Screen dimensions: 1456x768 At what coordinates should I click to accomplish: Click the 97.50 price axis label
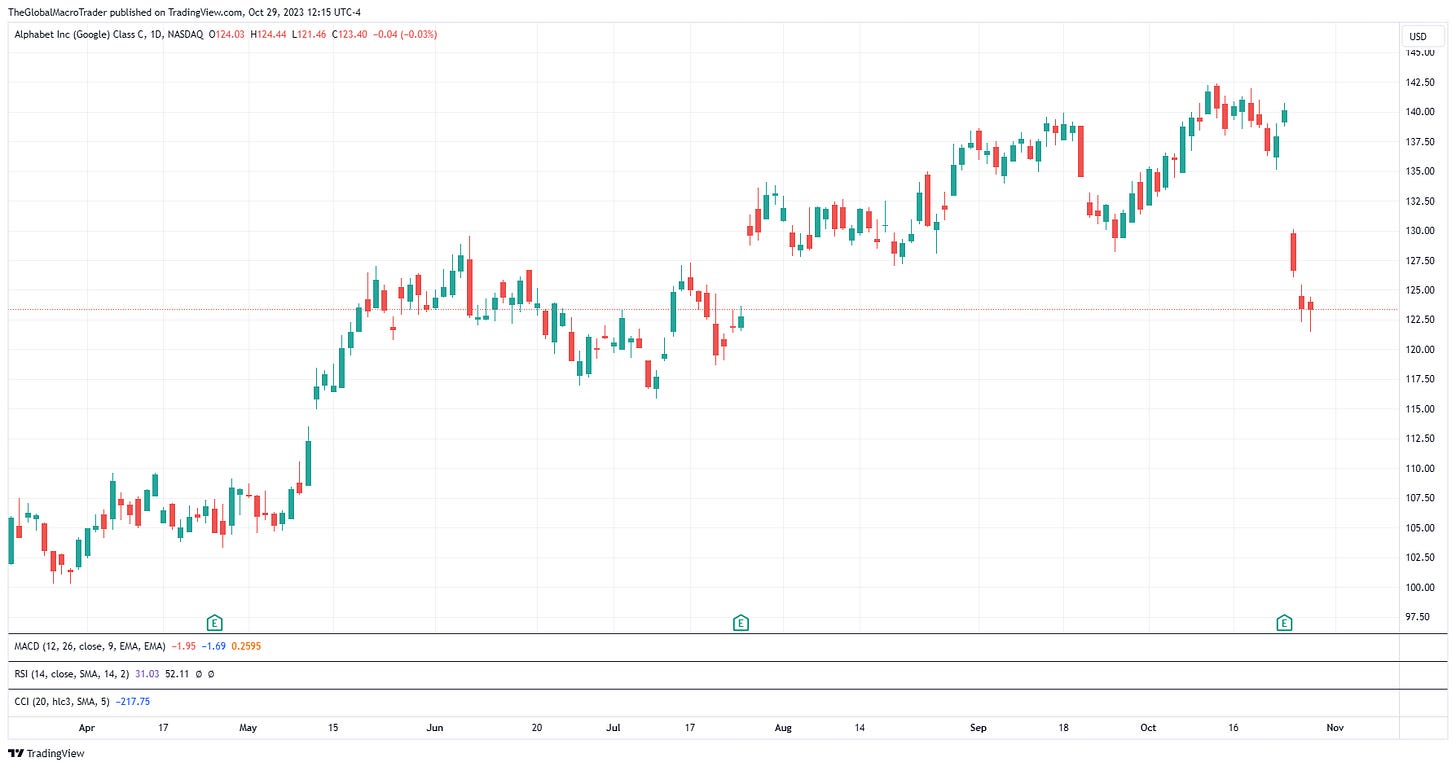tap(1419, 617)
